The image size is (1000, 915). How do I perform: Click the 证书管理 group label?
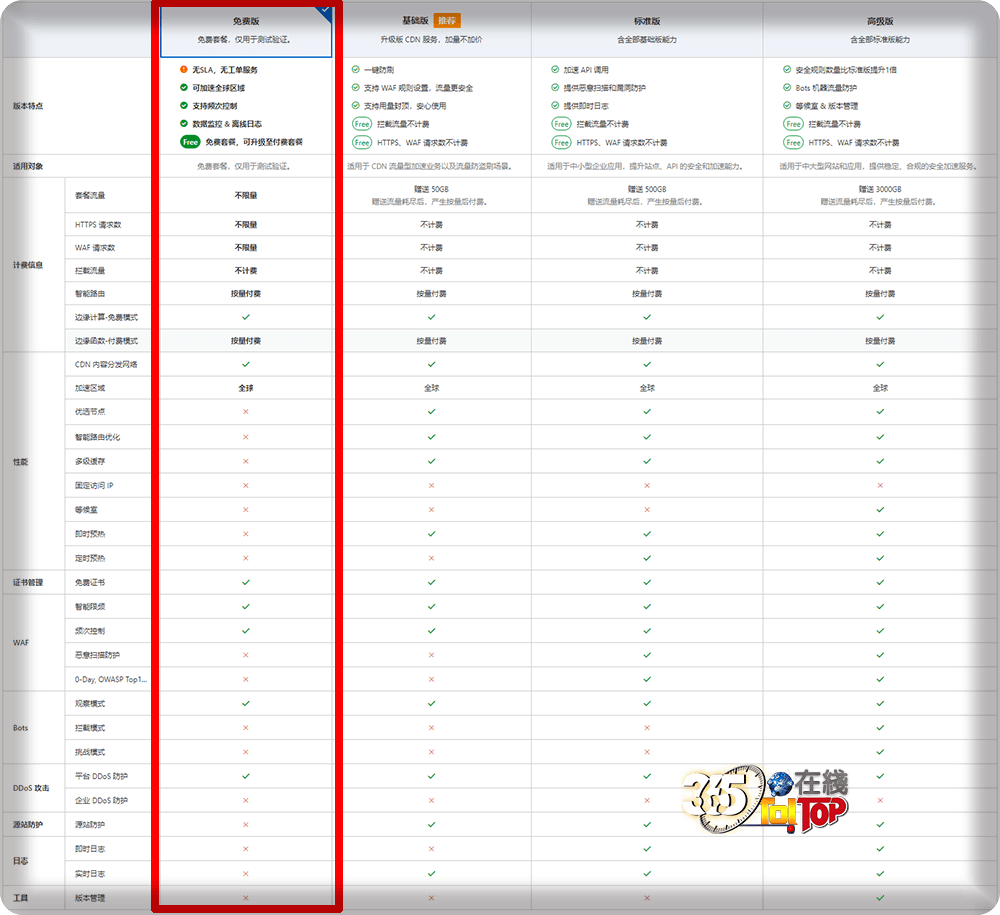28,582
